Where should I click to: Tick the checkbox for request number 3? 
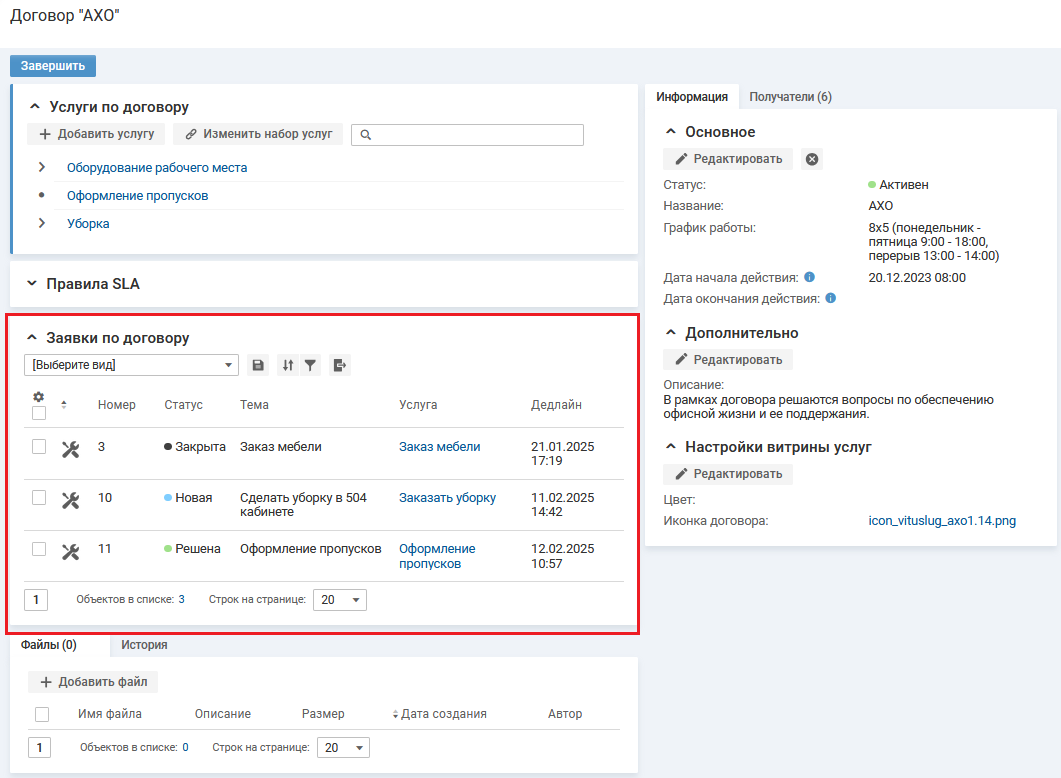[39, 447]
